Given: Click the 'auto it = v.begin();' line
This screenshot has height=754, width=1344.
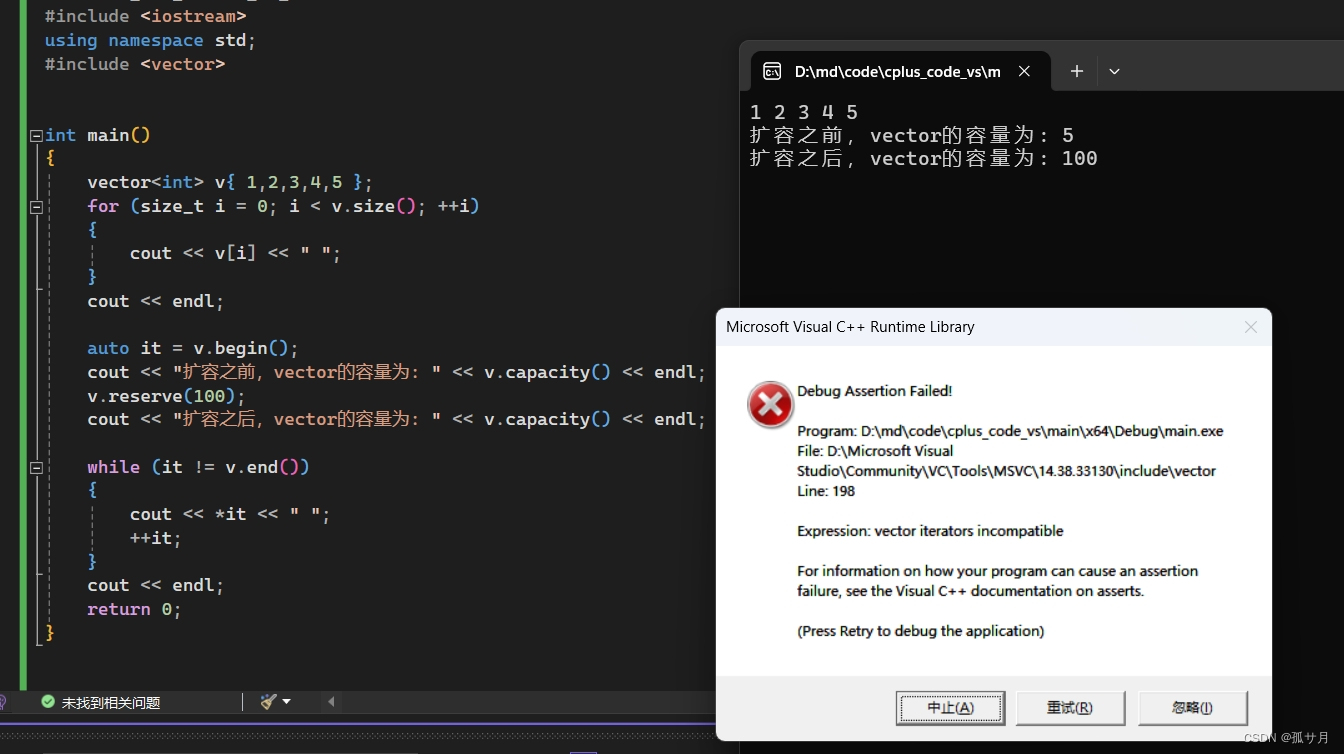Looking at the screenshot, I should [193, 348].
